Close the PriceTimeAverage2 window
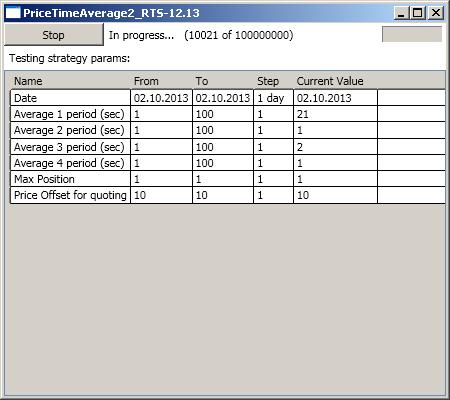 (x=436, y=13)
